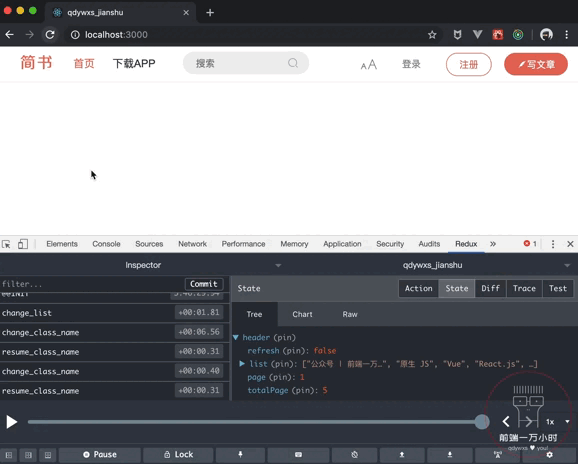
Task: Dock Redux monitor to the left
Action: pos(9,455)
